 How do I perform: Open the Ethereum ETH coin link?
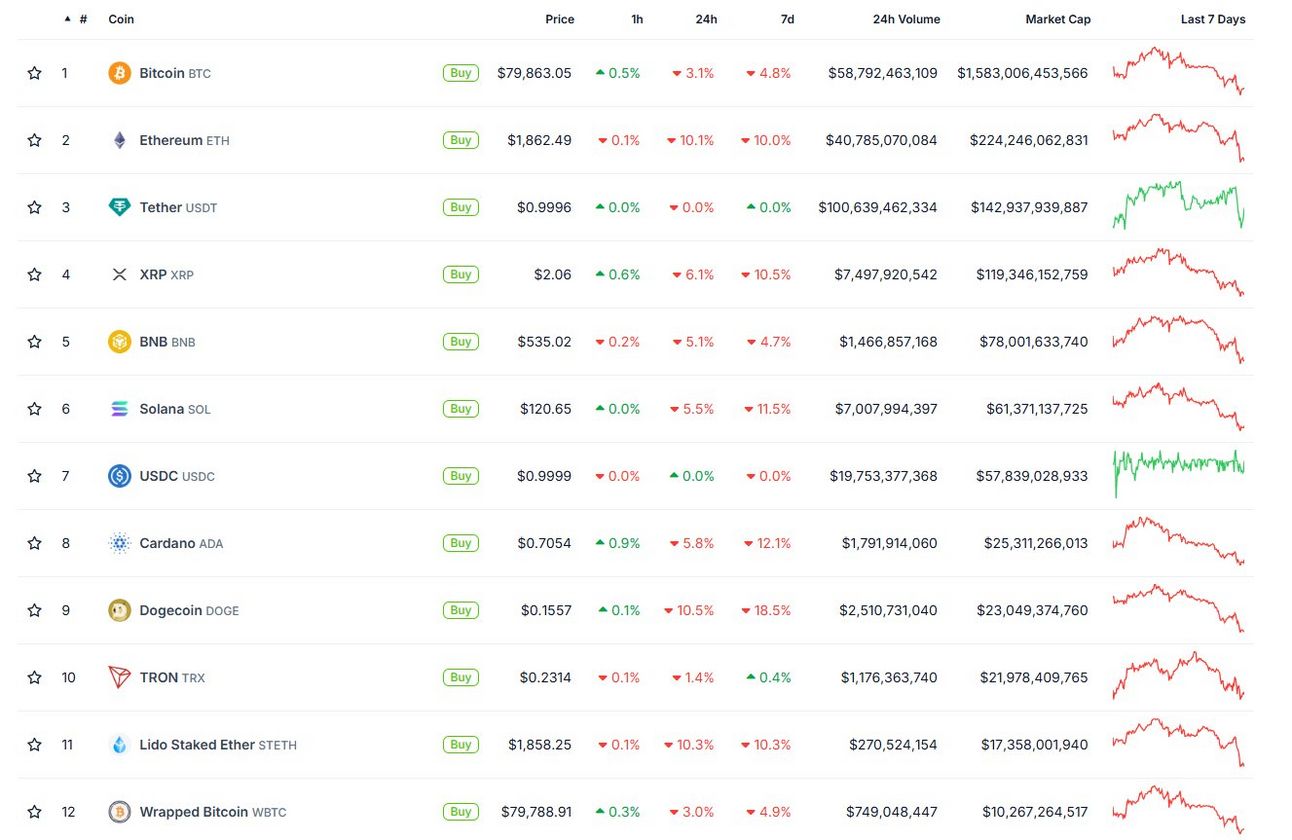point(184,140)
